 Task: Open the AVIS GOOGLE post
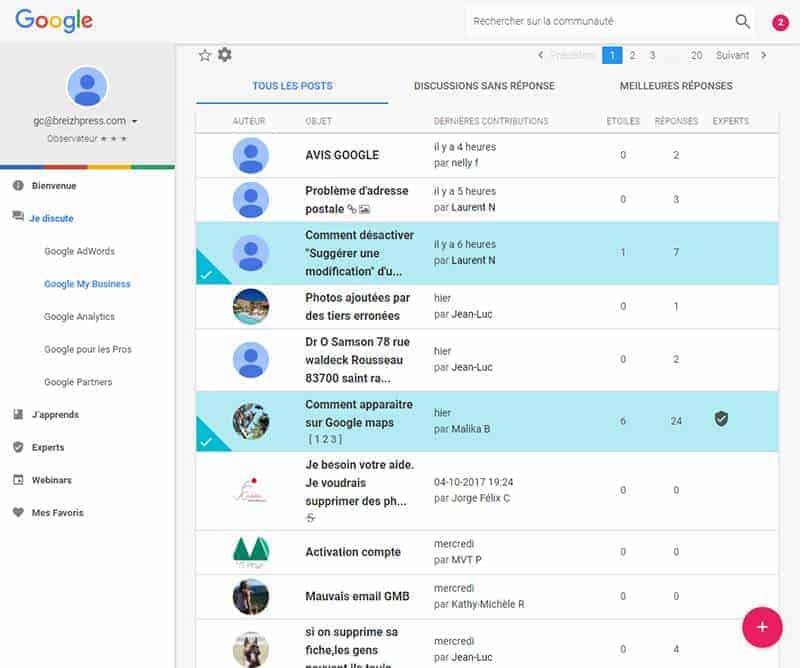[x=342, y=155]
